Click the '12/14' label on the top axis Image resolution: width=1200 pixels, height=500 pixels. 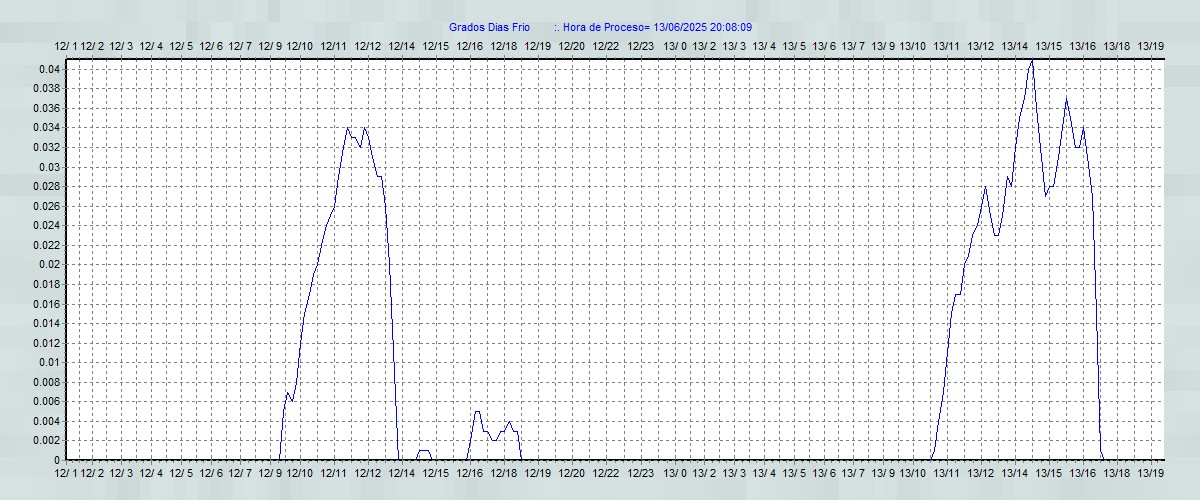(402, 46)
